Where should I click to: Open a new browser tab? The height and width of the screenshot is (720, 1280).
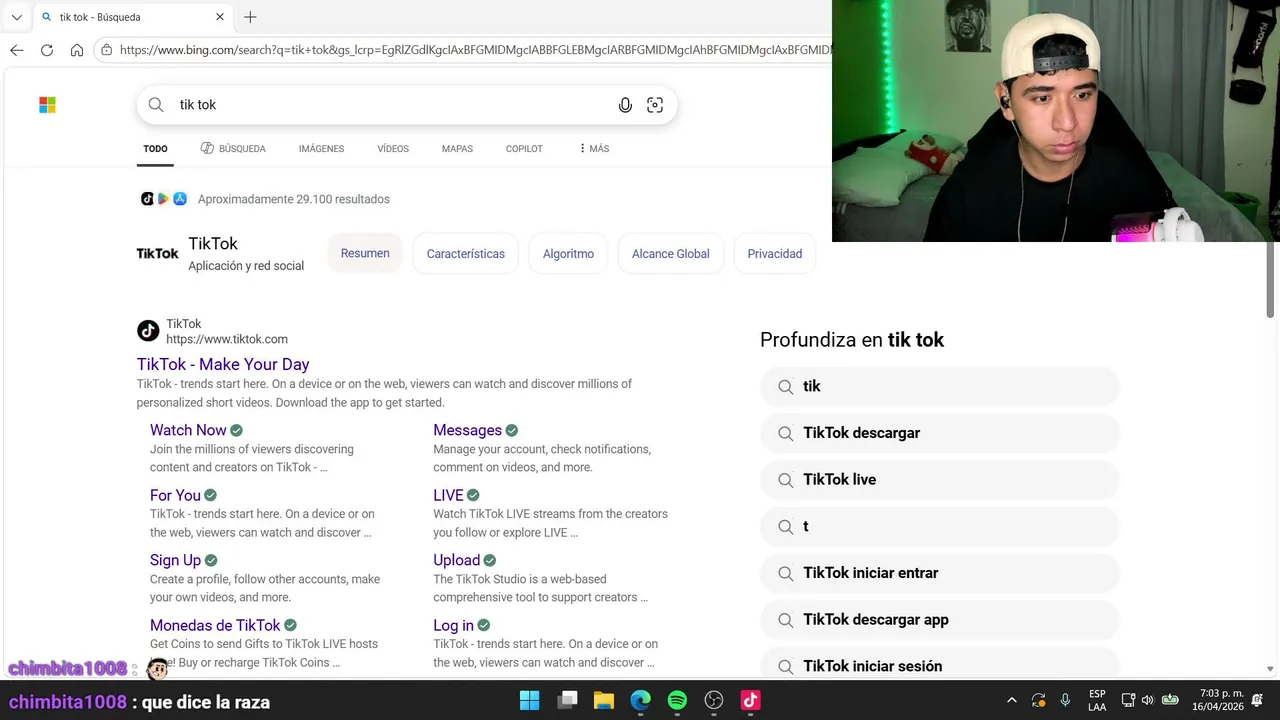(250, 17)
